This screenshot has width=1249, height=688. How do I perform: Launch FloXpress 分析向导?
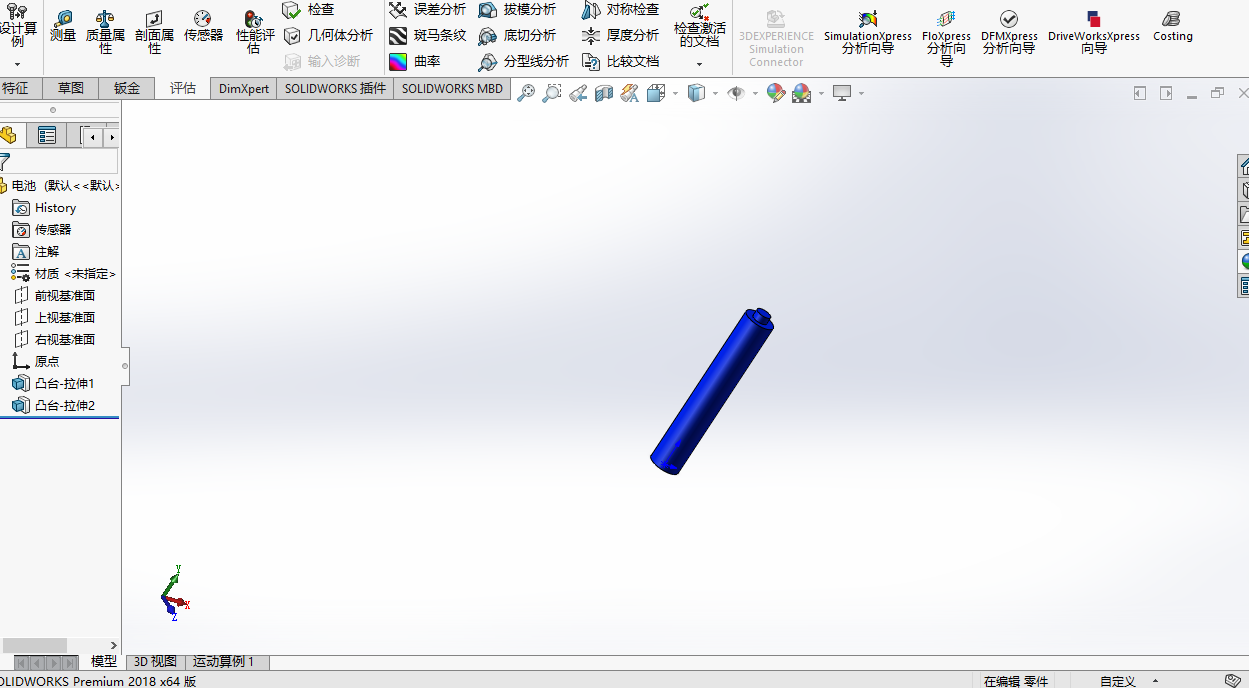pos(946,38)
